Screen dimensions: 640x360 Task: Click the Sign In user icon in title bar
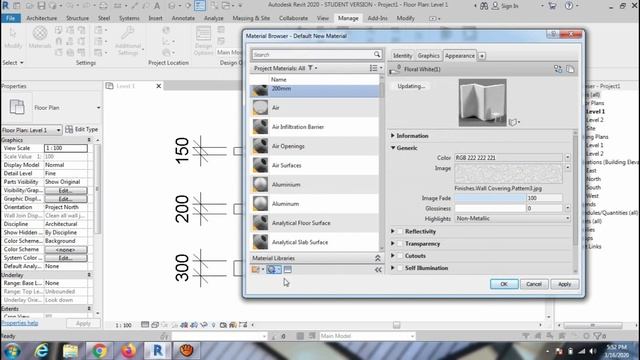(495, 6)
